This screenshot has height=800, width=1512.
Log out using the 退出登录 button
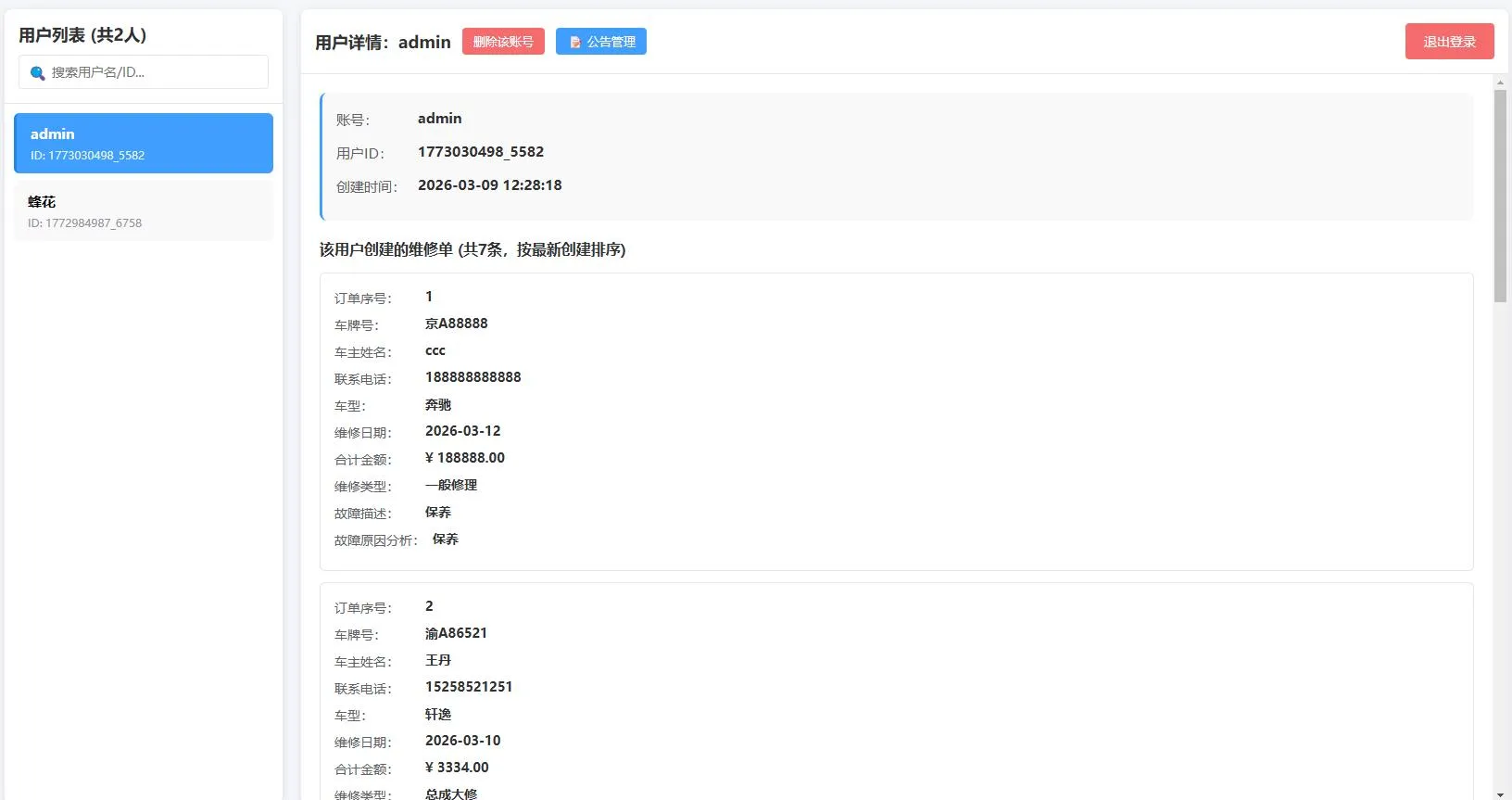[1449, 42]
